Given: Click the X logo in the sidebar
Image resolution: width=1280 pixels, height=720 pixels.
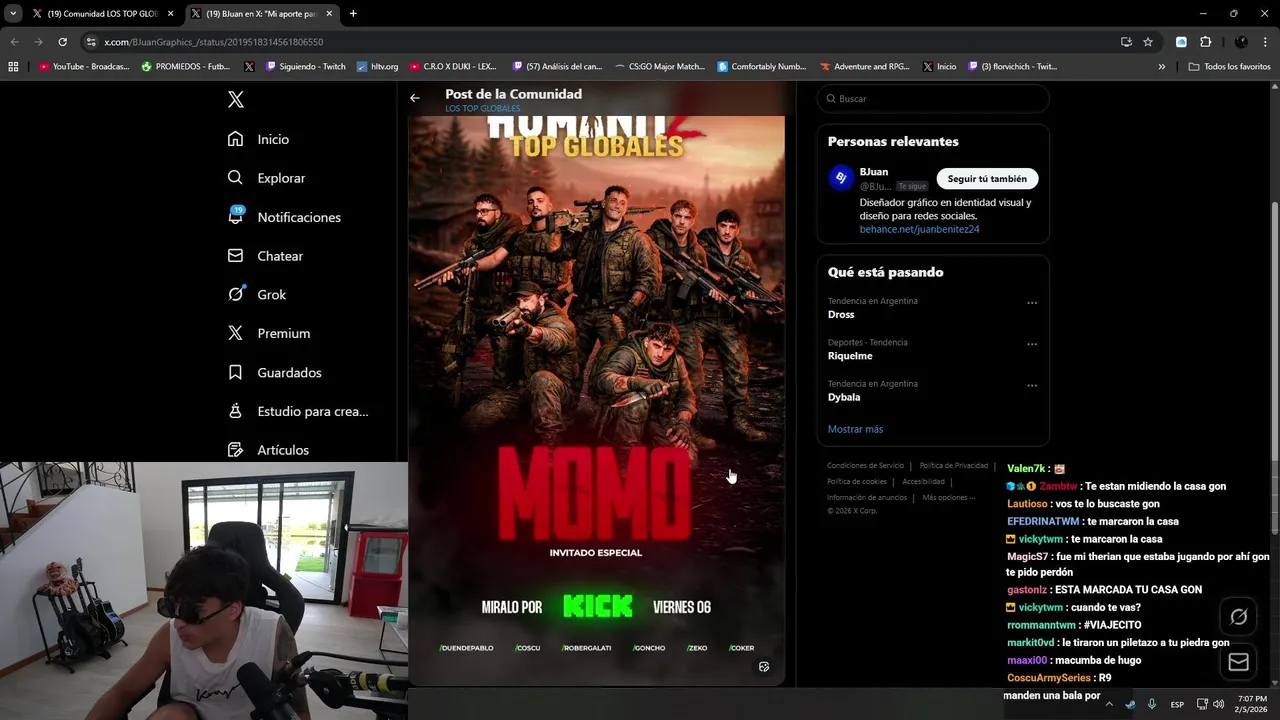Looking at the screenshot, I should tap(235, 99).
